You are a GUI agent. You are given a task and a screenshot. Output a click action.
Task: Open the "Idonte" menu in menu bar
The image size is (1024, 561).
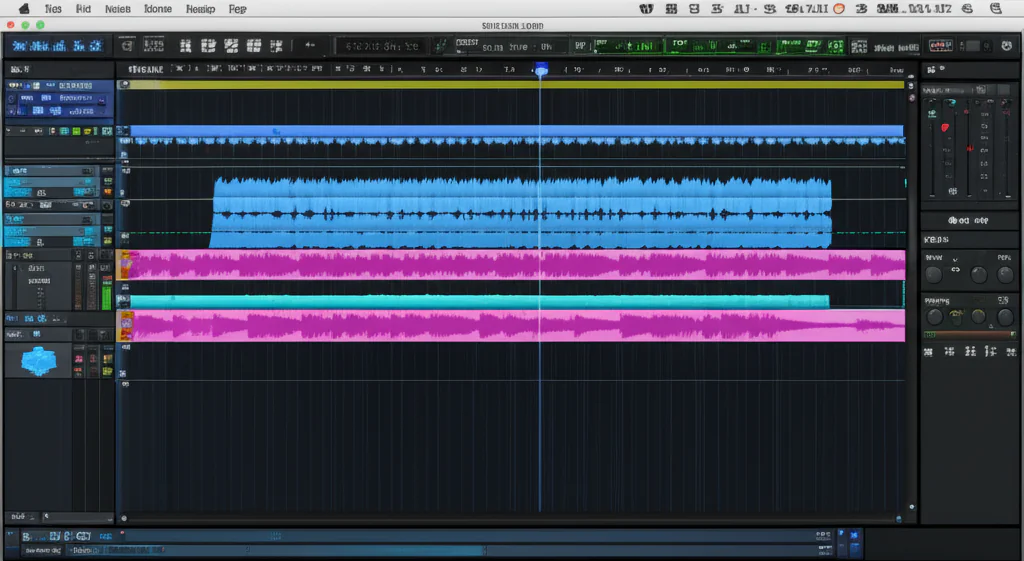158,8
